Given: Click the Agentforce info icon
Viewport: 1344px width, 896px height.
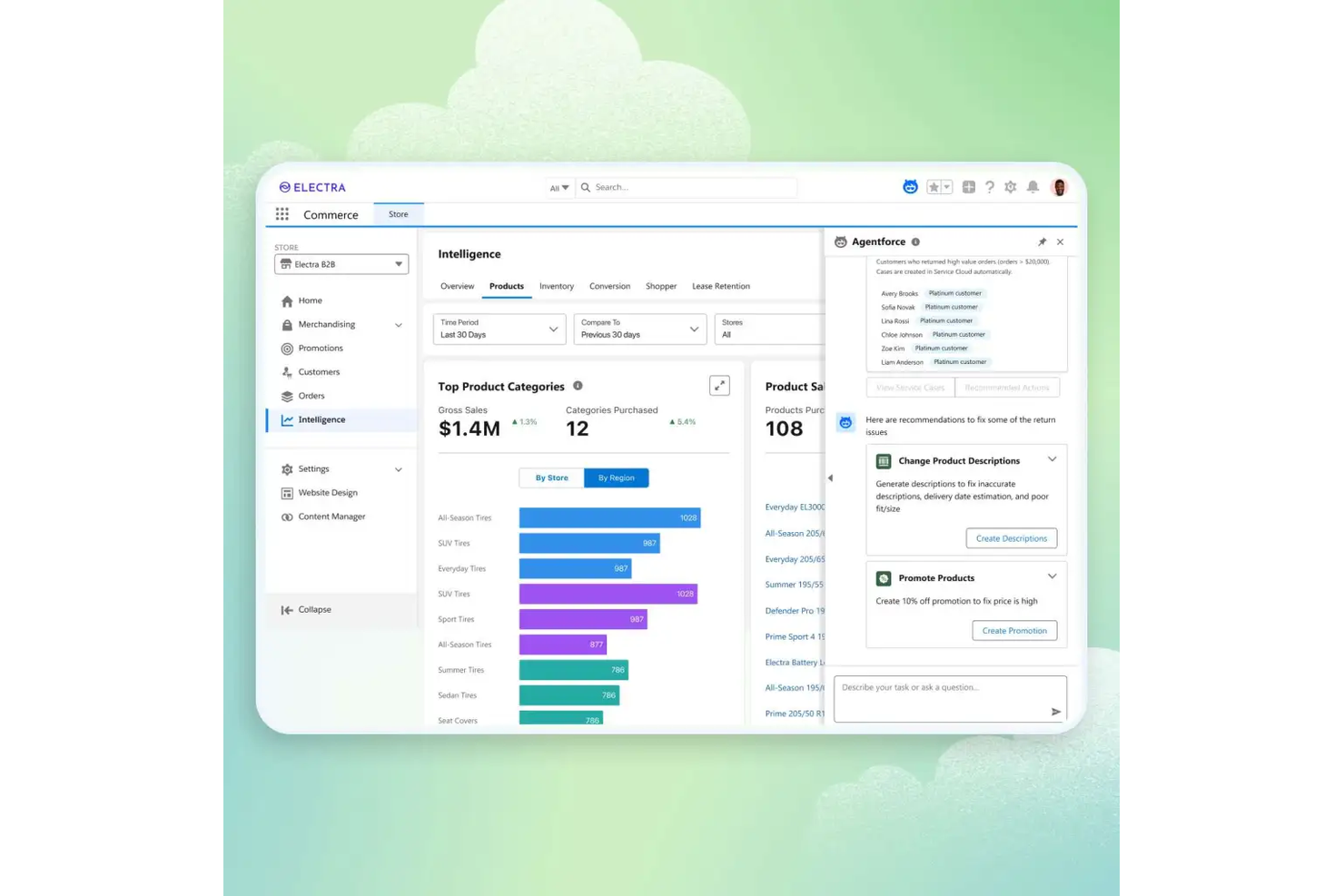Looking at the screenshot, I should (915, 241).
